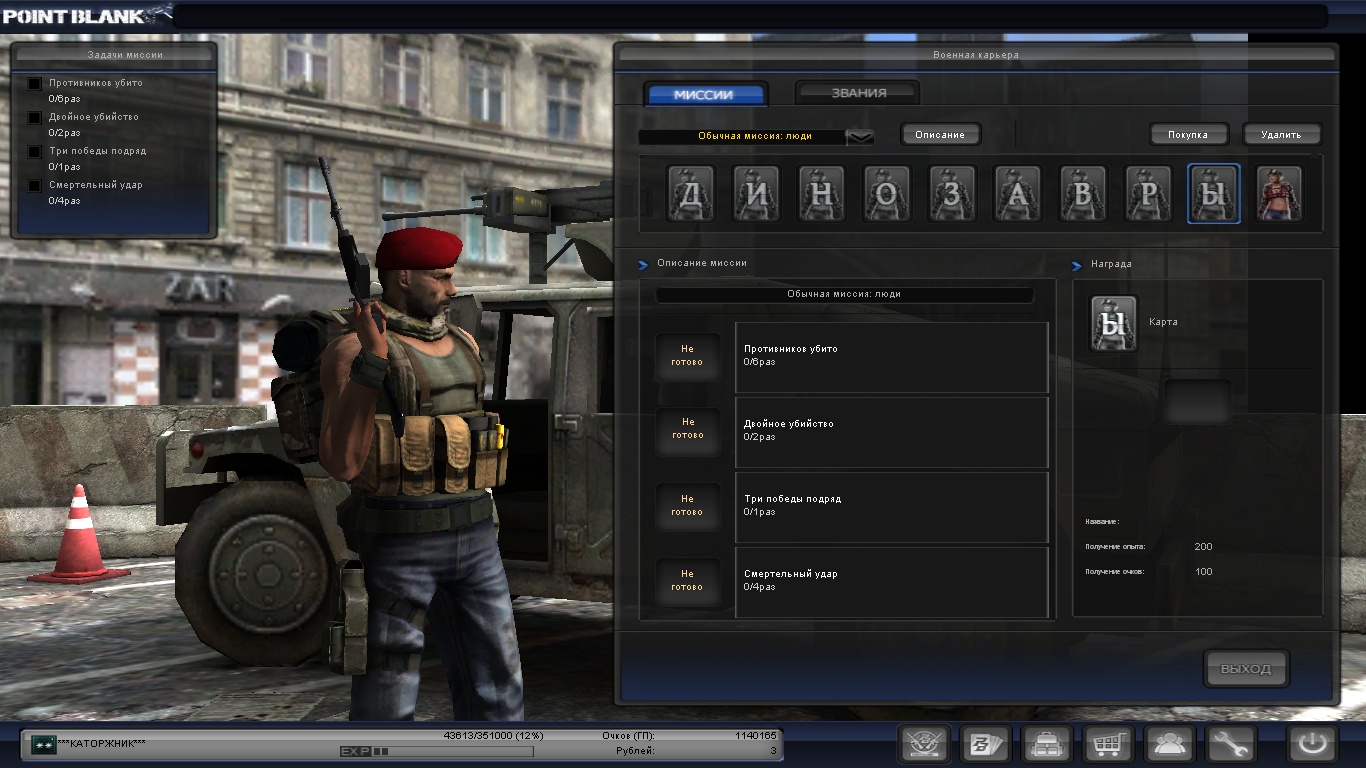Click the Получение очков value 100
The width and height of the screenshot is (1366, 768).
click(x=1203, y=572)
